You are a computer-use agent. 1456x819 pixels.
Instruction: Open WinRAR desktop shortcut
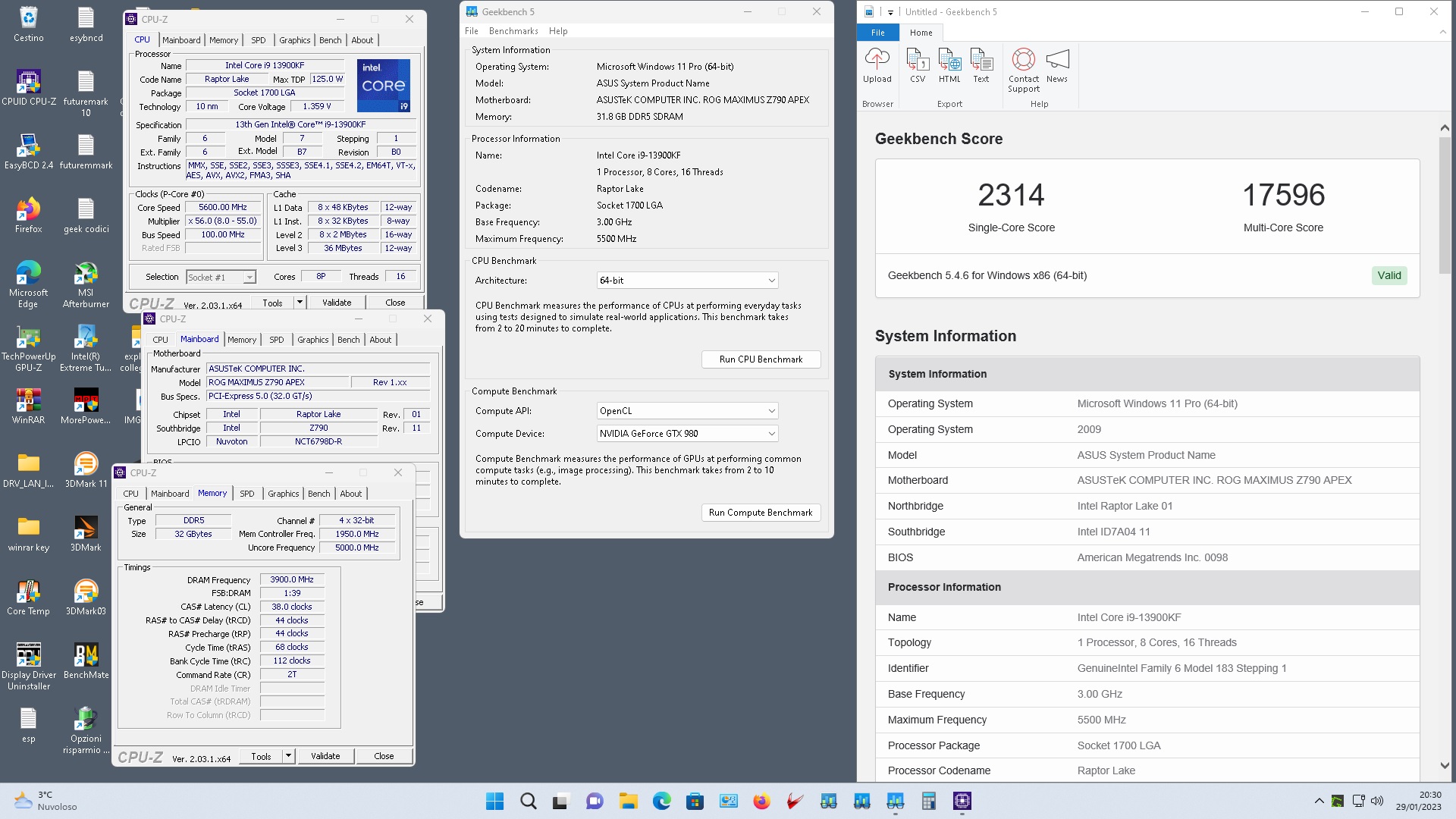[28, 406]
